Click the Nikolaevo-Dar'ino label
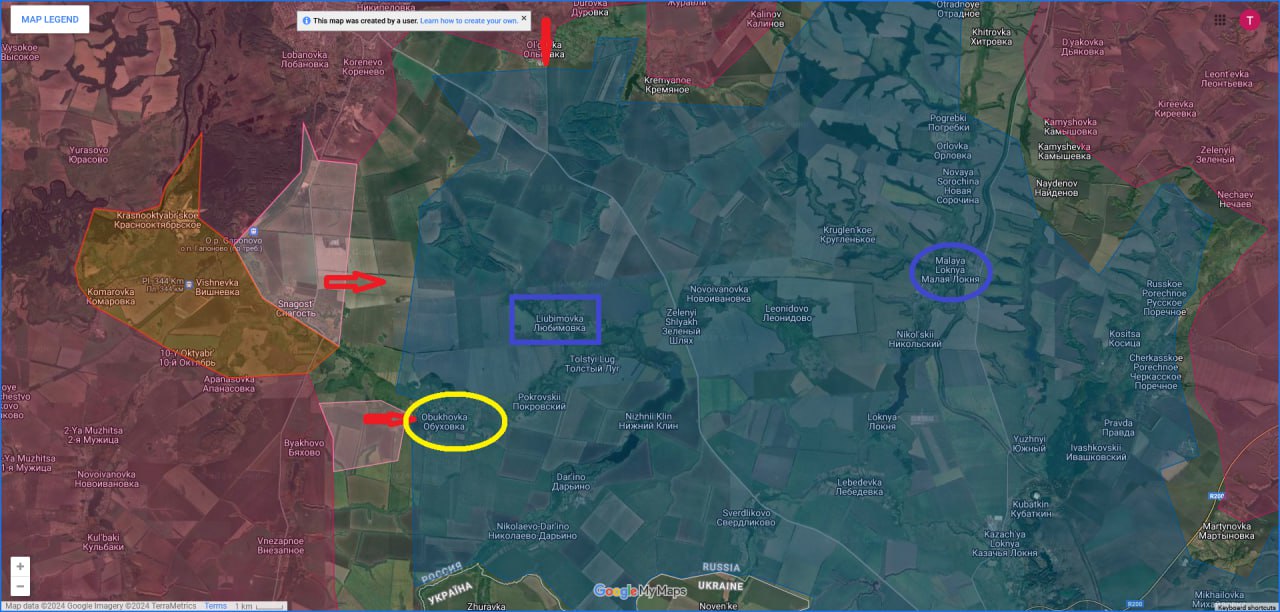1280x612 pixels. pyautogui.click(x=533, y=531)
